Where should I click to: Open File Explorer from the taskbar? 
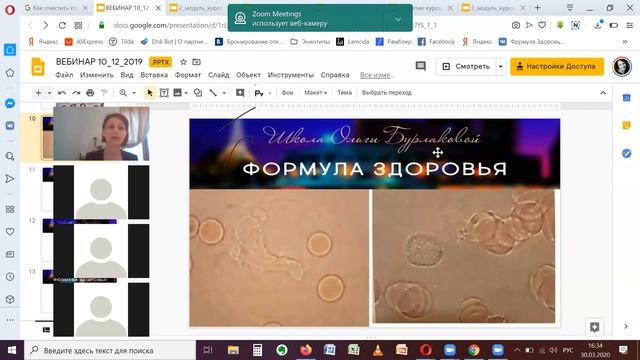point(233,350)
